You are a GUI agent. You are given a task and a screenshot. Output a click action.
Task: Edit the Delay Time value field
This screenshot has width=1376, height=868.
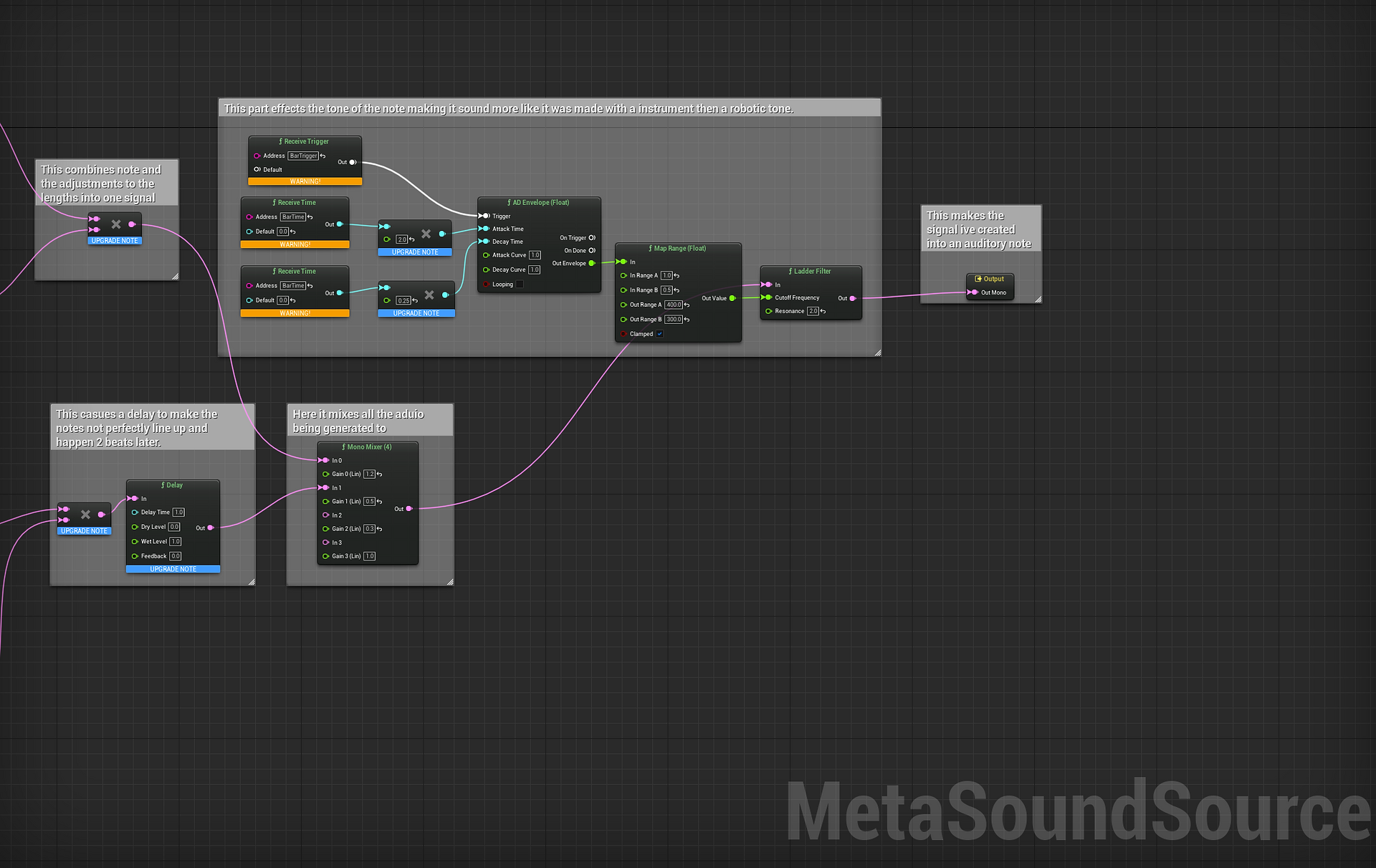[x=178, y=512]
